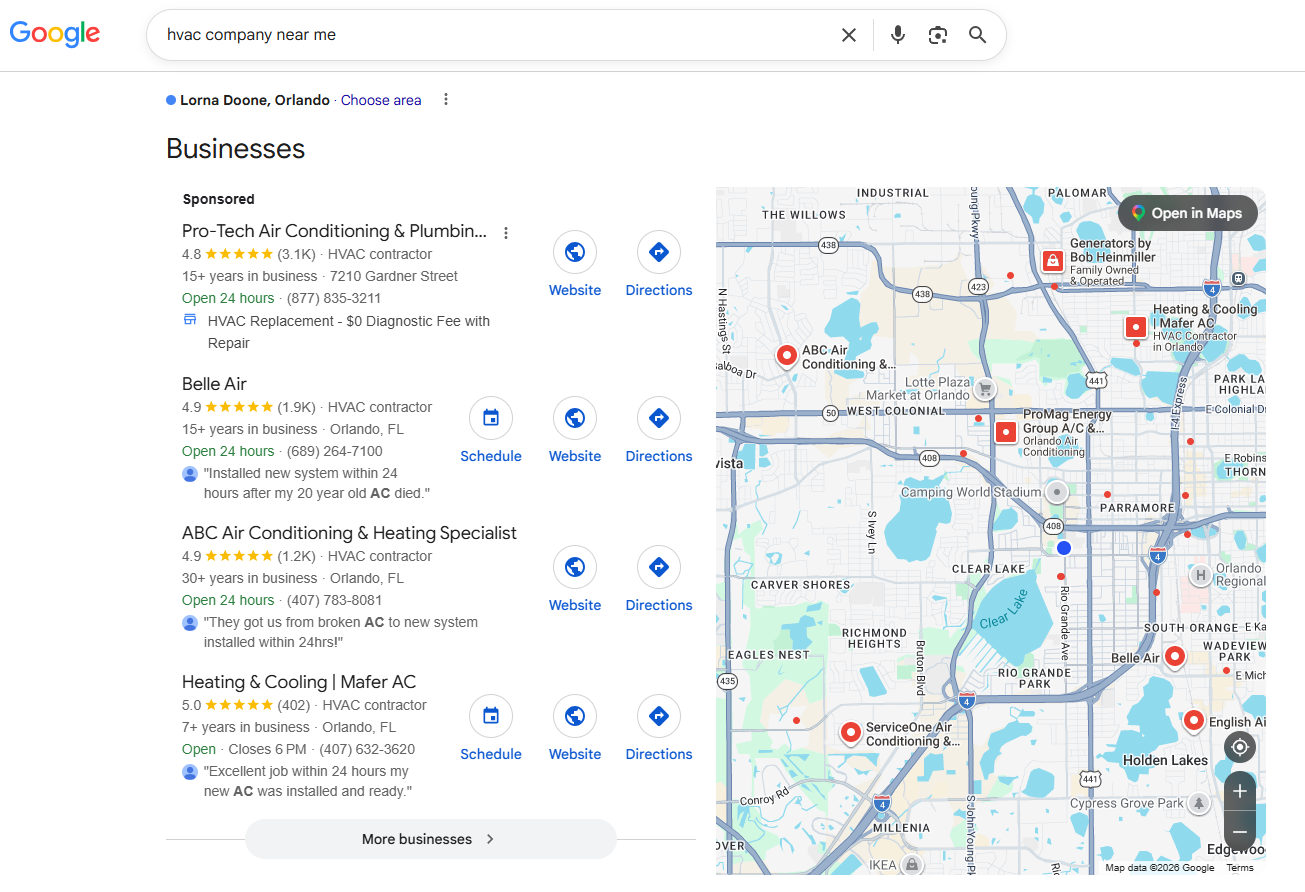Go to Google homepage via logo

click(x=55, y=34)
